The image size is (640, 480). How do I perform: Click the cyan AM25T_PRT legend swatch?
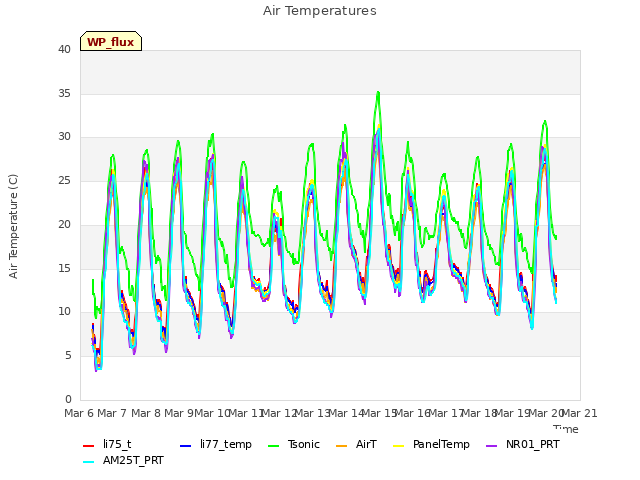89,462
